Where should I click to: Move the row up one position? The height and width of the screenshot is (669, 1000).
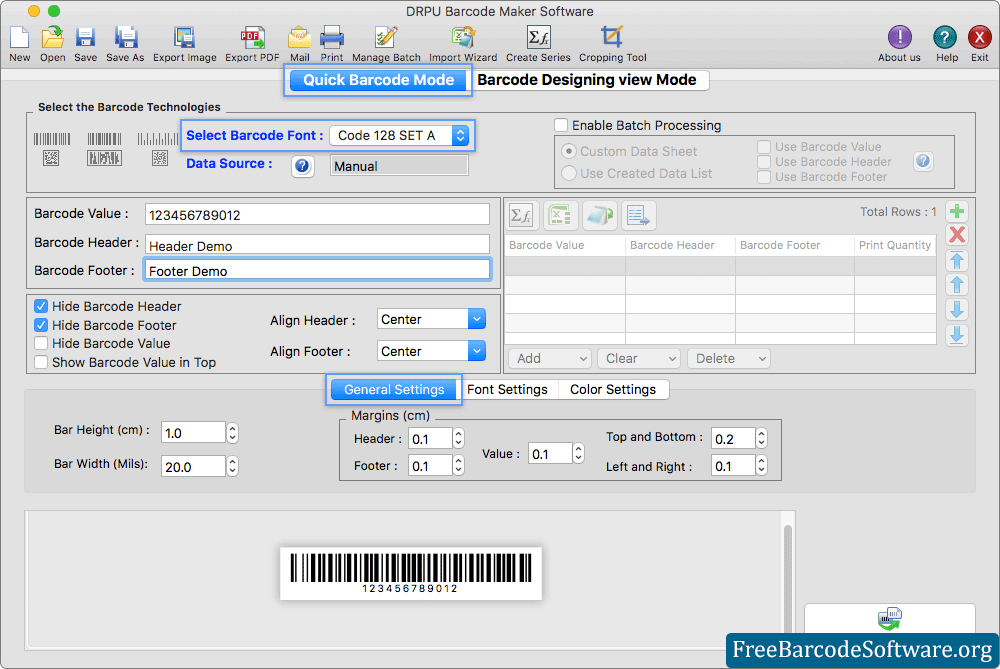point(957,284)
